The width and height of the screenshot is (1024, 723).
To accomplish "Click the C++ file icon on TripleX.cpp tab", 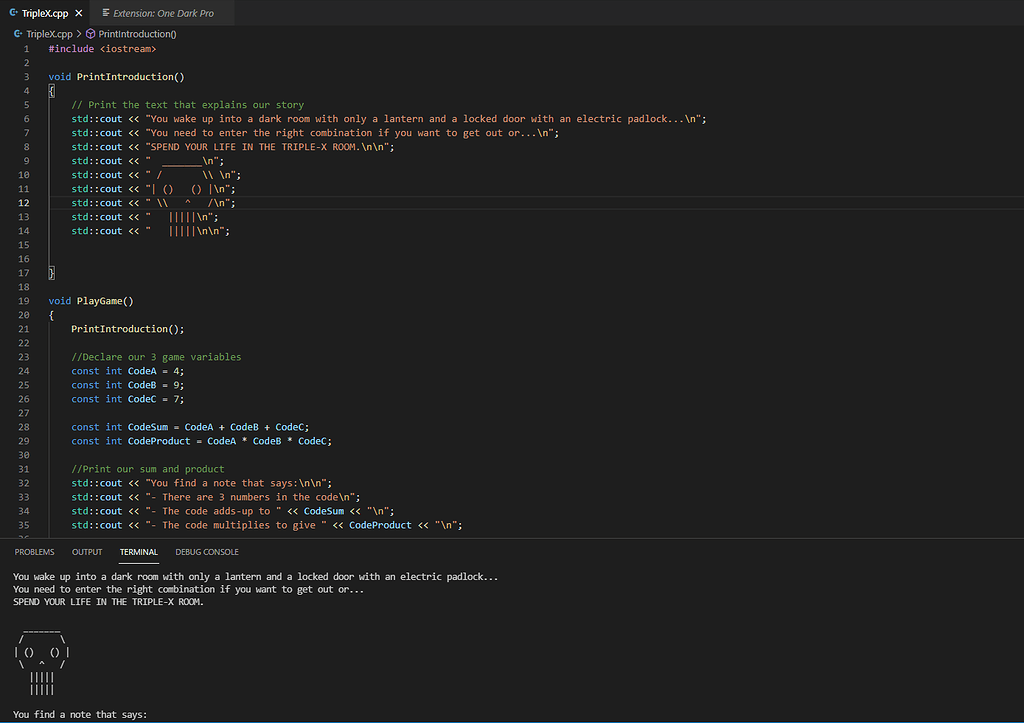I will pos(16,14).
